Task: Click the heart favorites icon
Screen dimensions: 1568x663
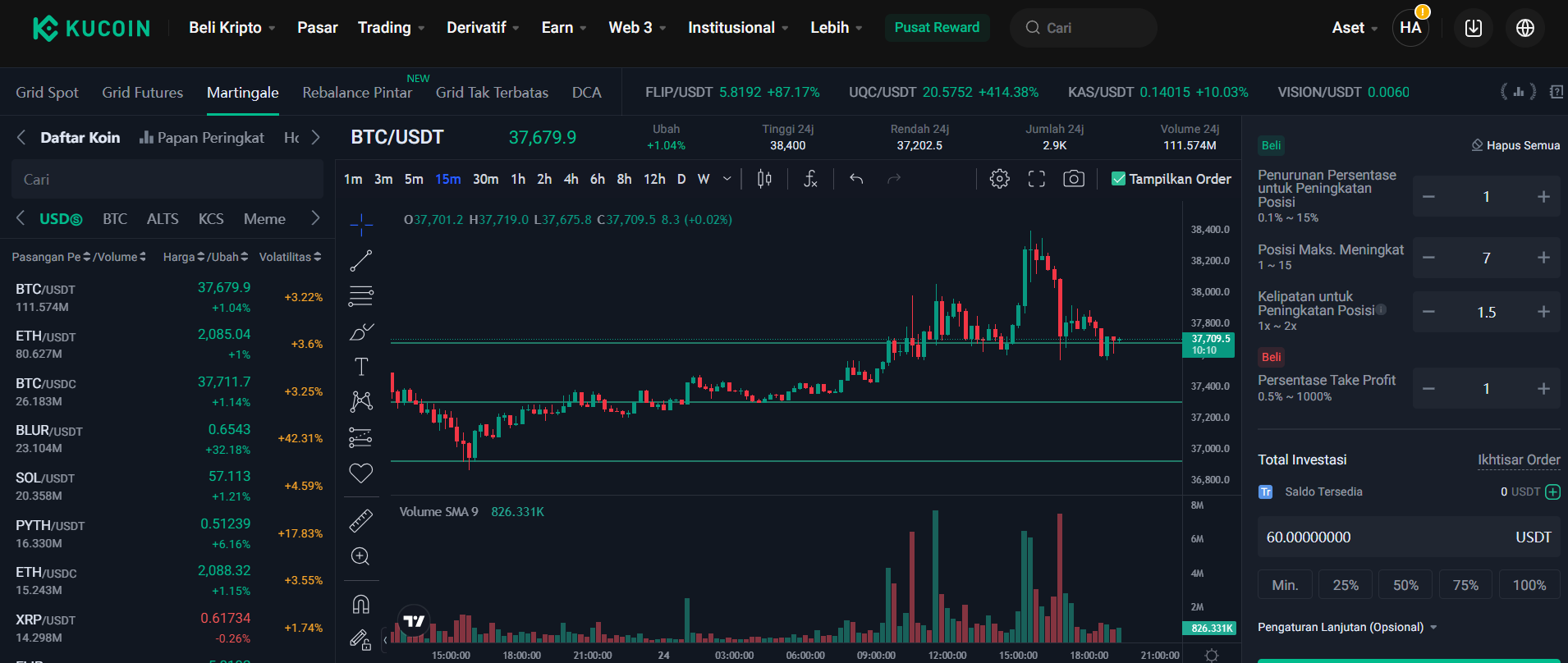Action: (x=361, y=473)
